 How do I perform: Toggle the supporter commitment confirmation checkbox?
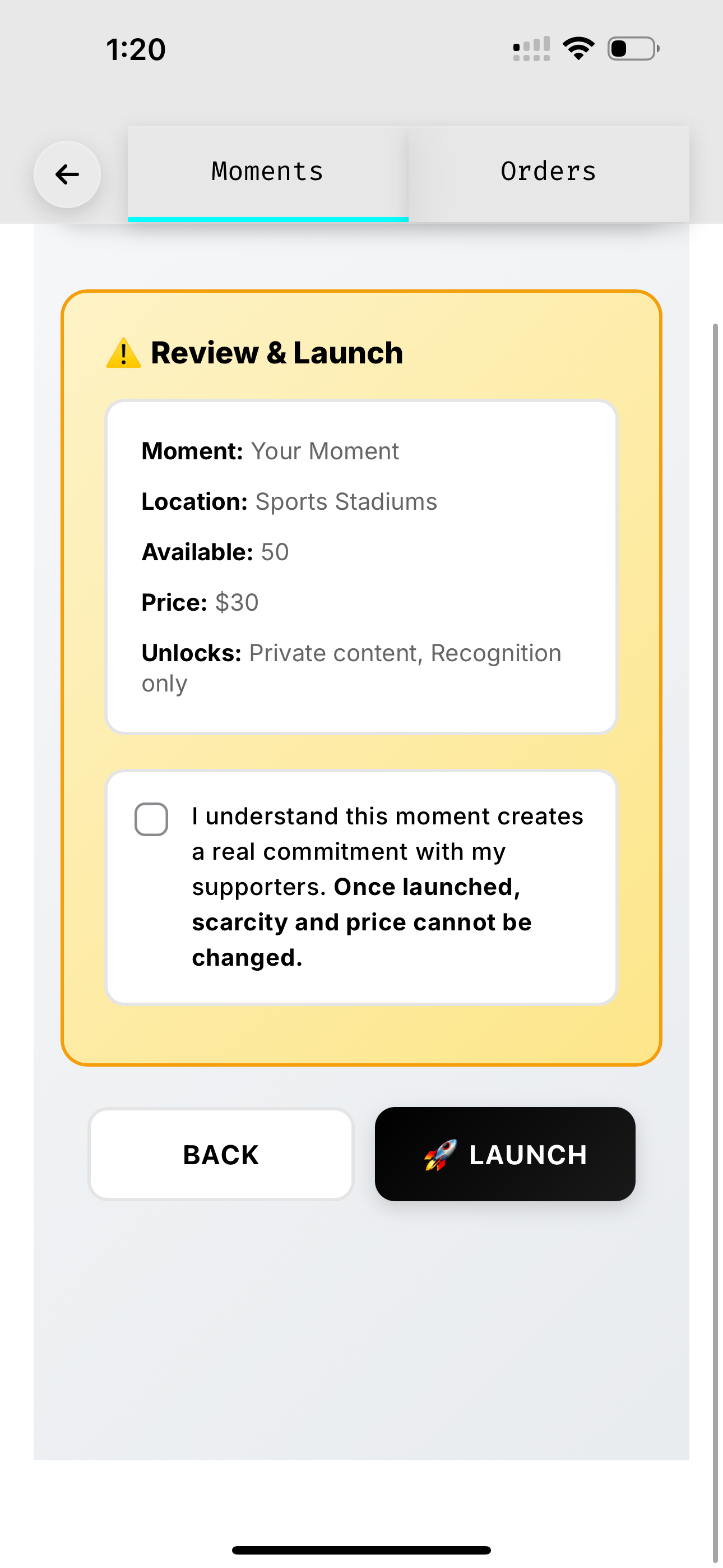tap(151, 820)
